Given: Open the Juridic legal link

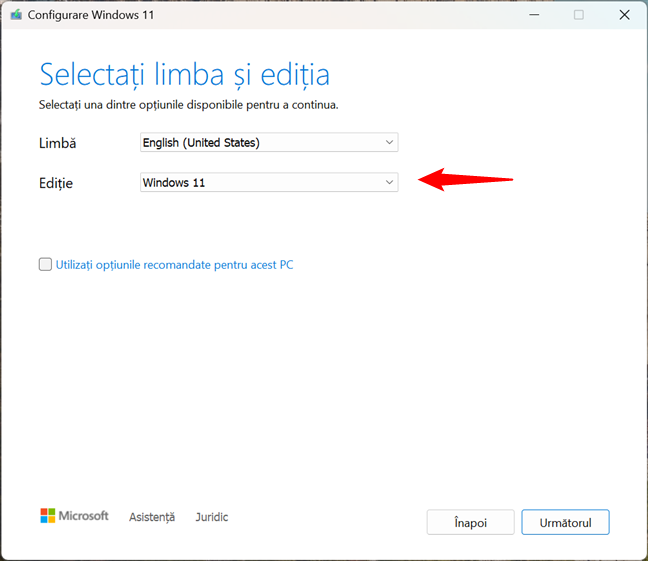Looking at the screenshot, I should [x=212, y=517].
